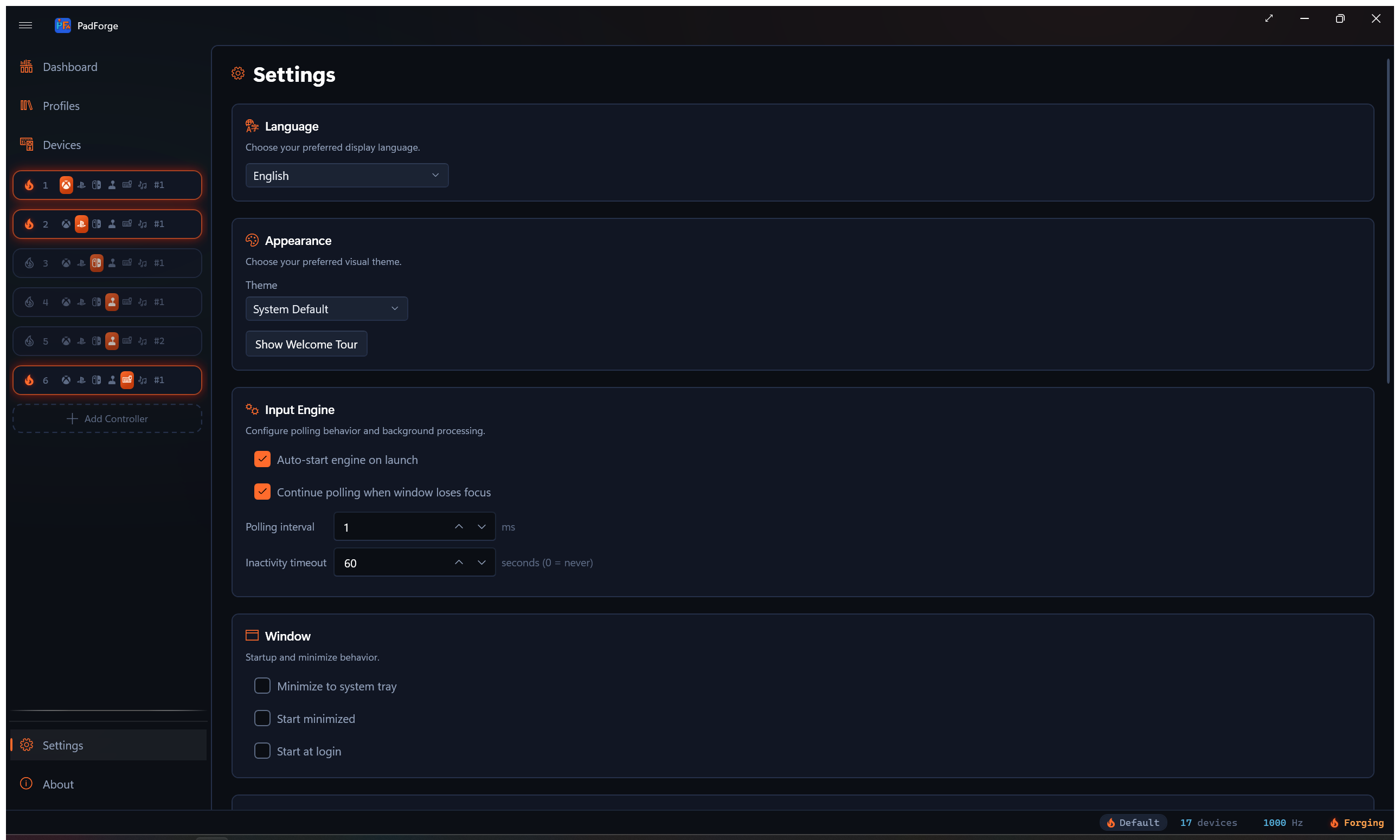Increase the Polling interval value

point(459,527)
